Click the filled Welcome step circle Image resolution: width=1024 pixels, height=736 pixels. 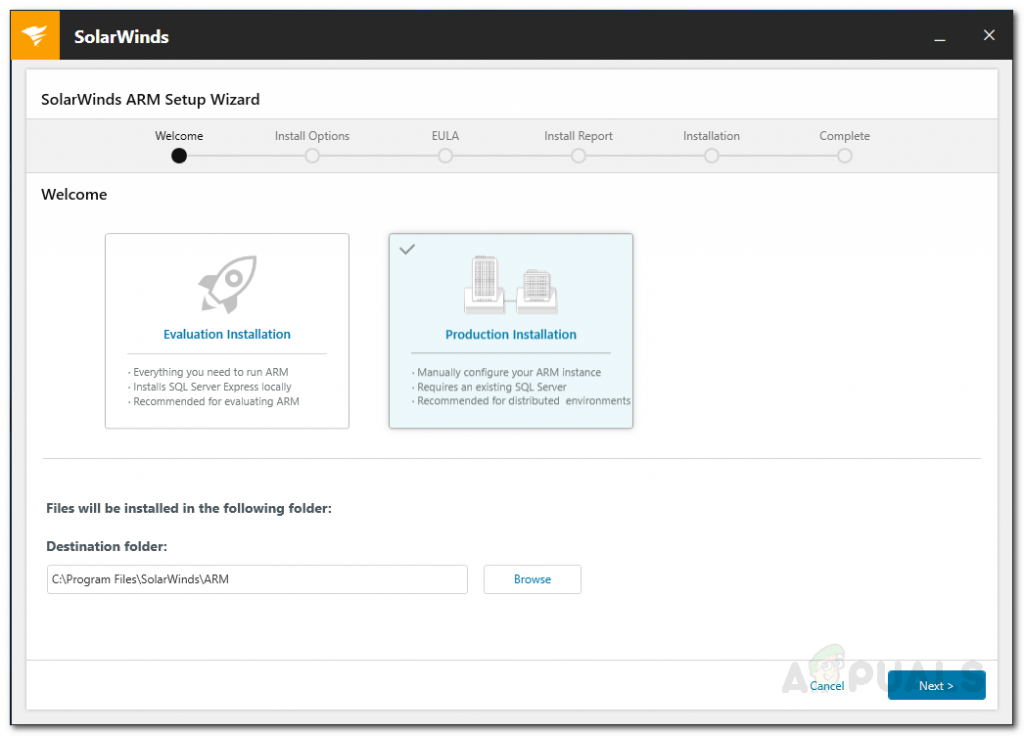(178, 156)
